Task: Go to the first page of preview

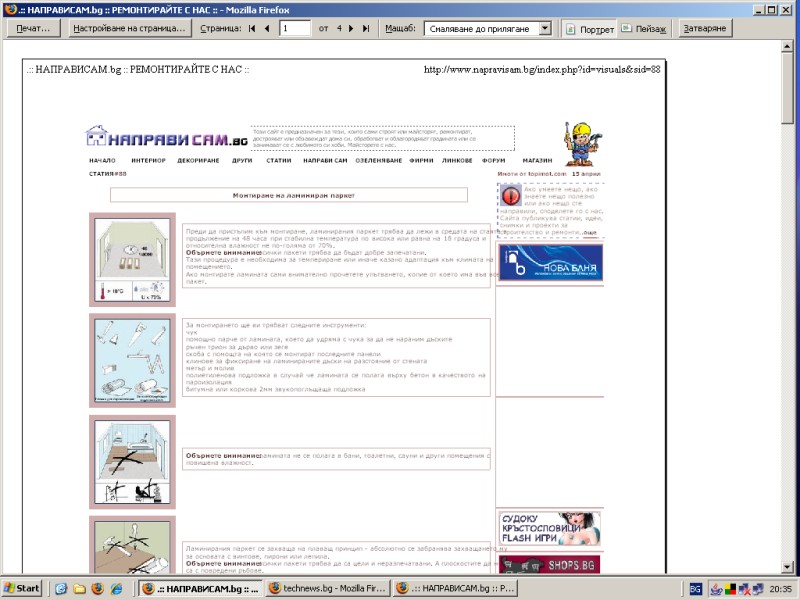Action: click(x=252, y=29)
